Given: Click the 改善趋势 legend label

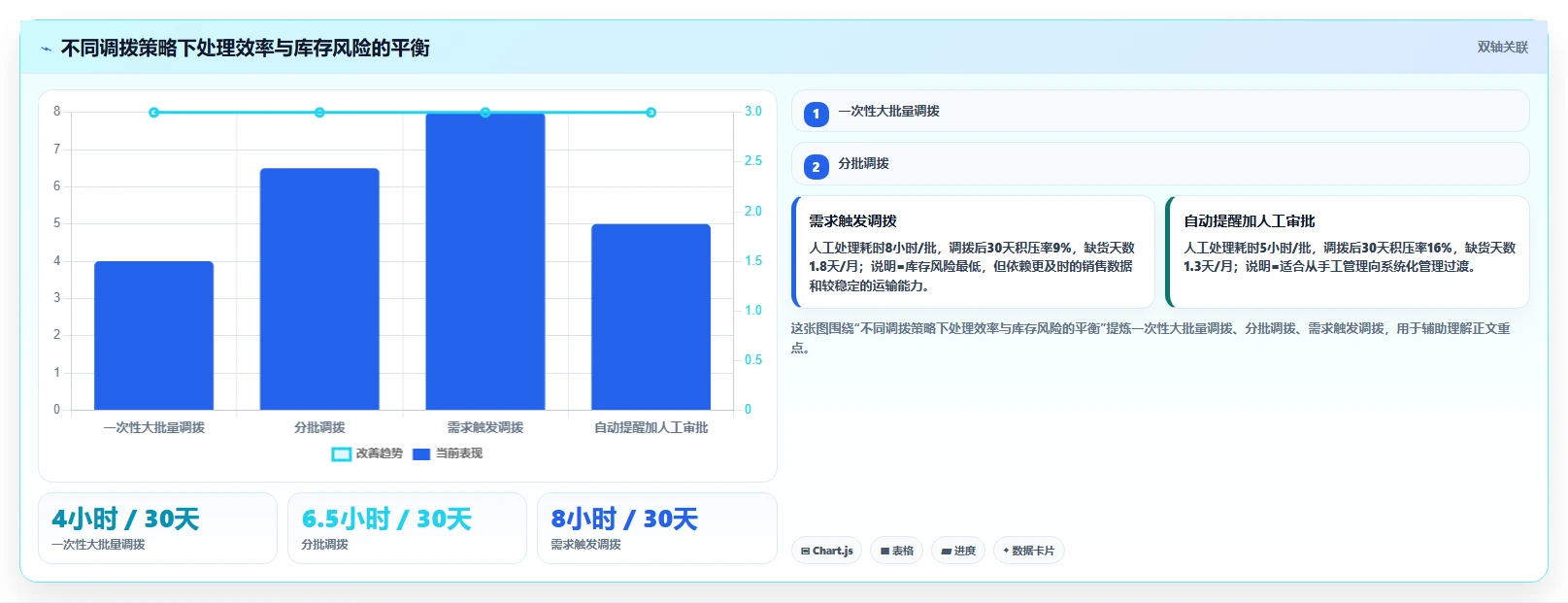Looking at the screenshot, I should pyautogui.click(x=380, y=453).
